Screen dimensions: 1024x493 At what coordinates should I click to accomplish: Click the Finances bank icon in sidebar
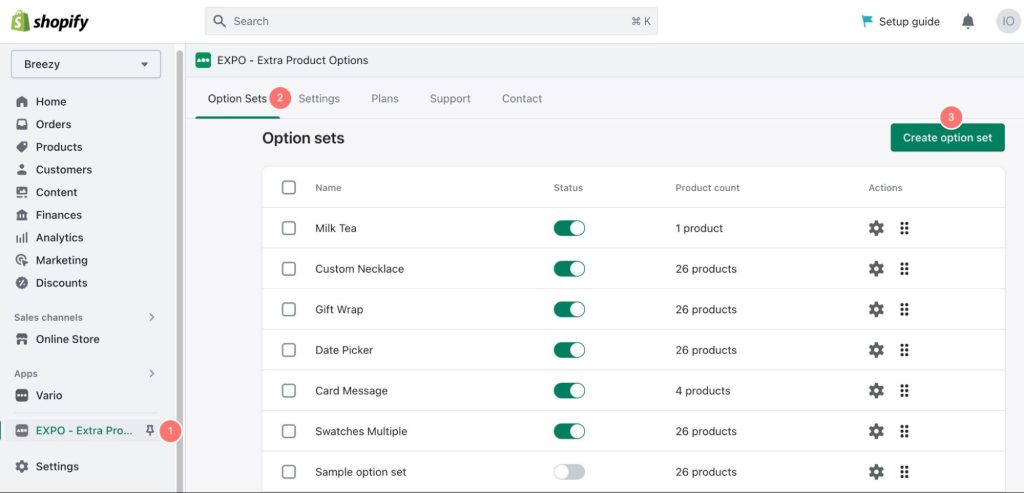(x=22, y=215)
